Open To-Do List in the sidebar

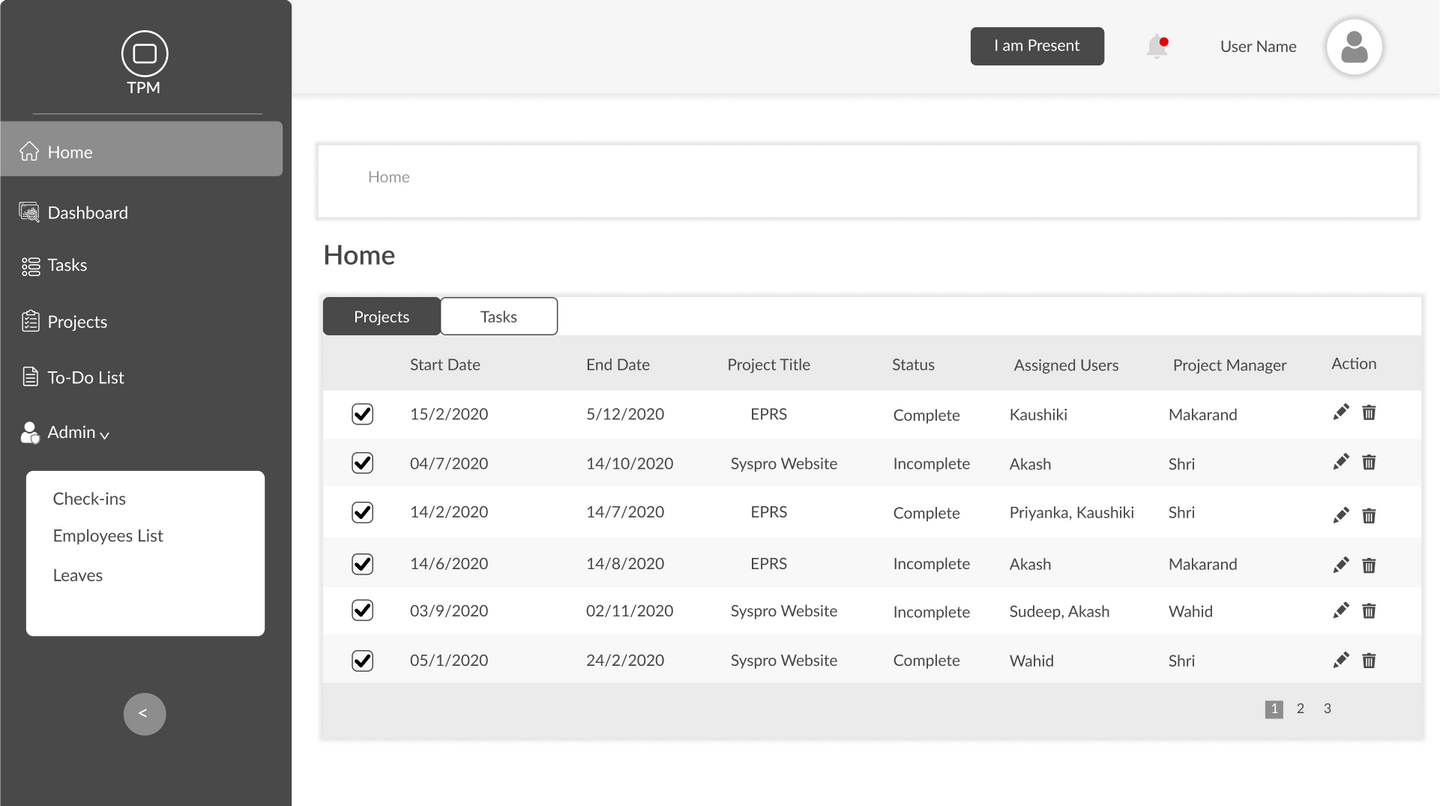click(73, 377)
